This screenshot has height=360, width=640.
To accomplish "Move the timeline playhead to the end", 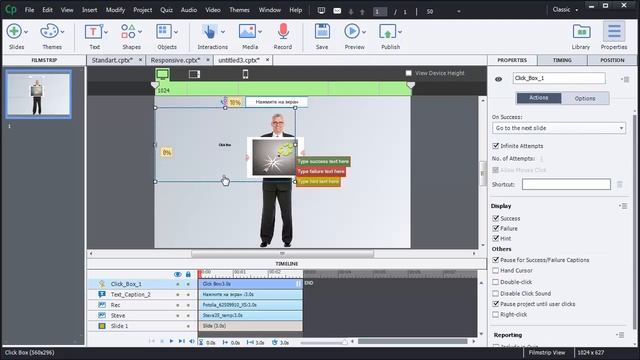I will tap(182, 341).
